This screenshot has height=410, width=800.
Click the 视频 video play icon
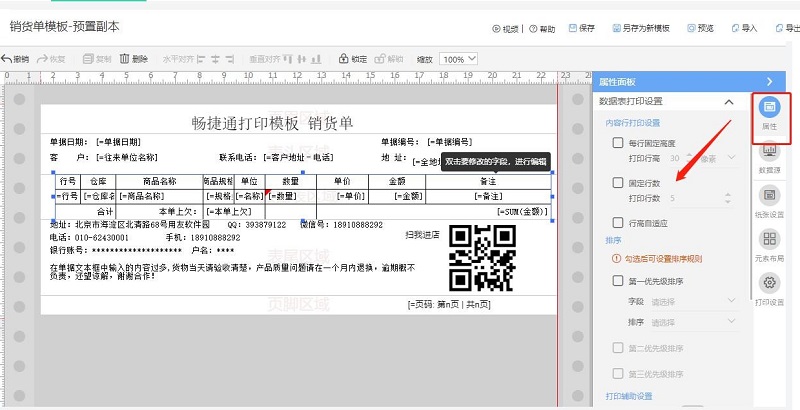coord(496,29)
